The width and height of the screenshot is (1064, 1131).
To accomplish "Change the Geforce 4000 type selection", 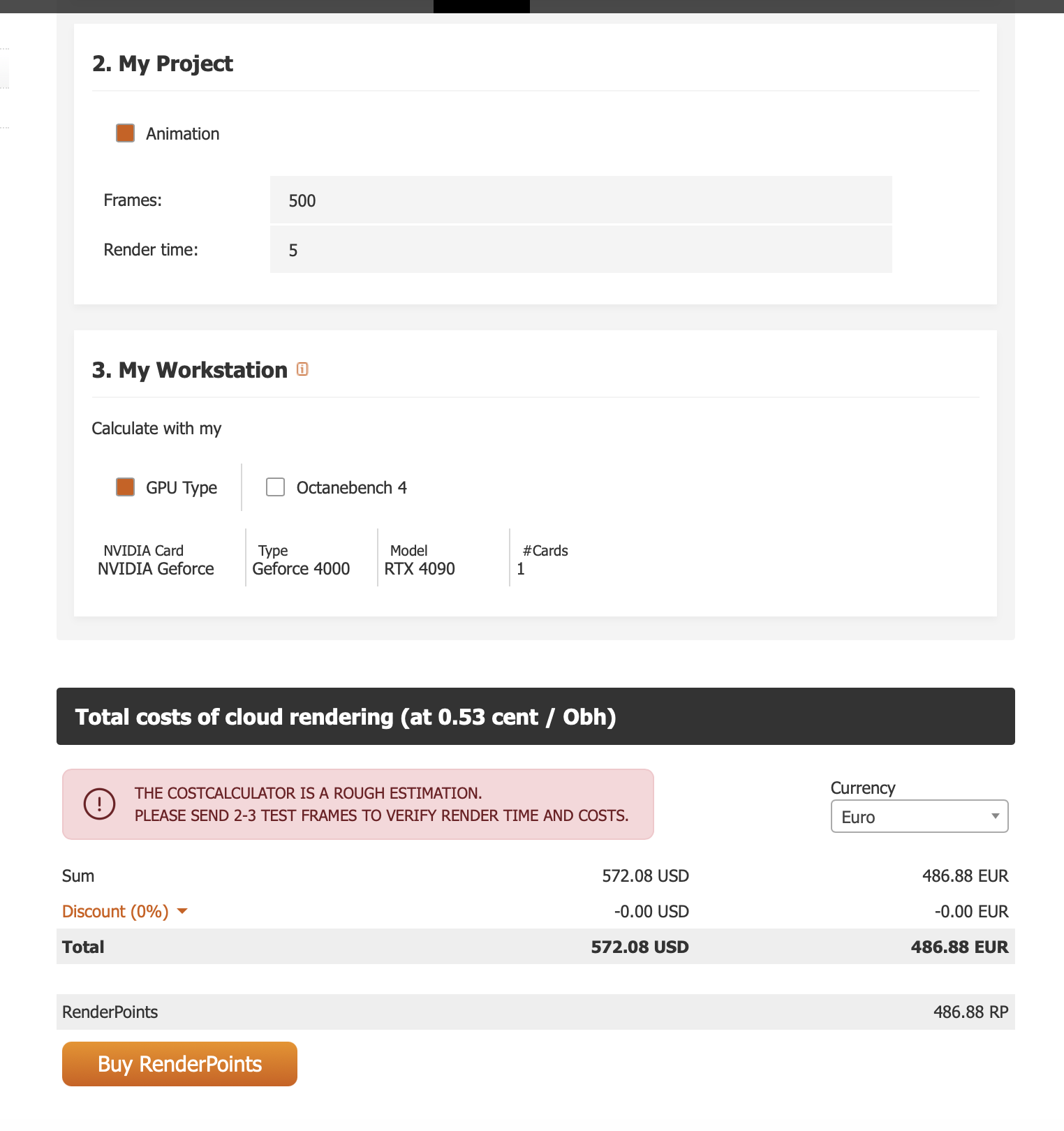I will [x=300, y=568].
